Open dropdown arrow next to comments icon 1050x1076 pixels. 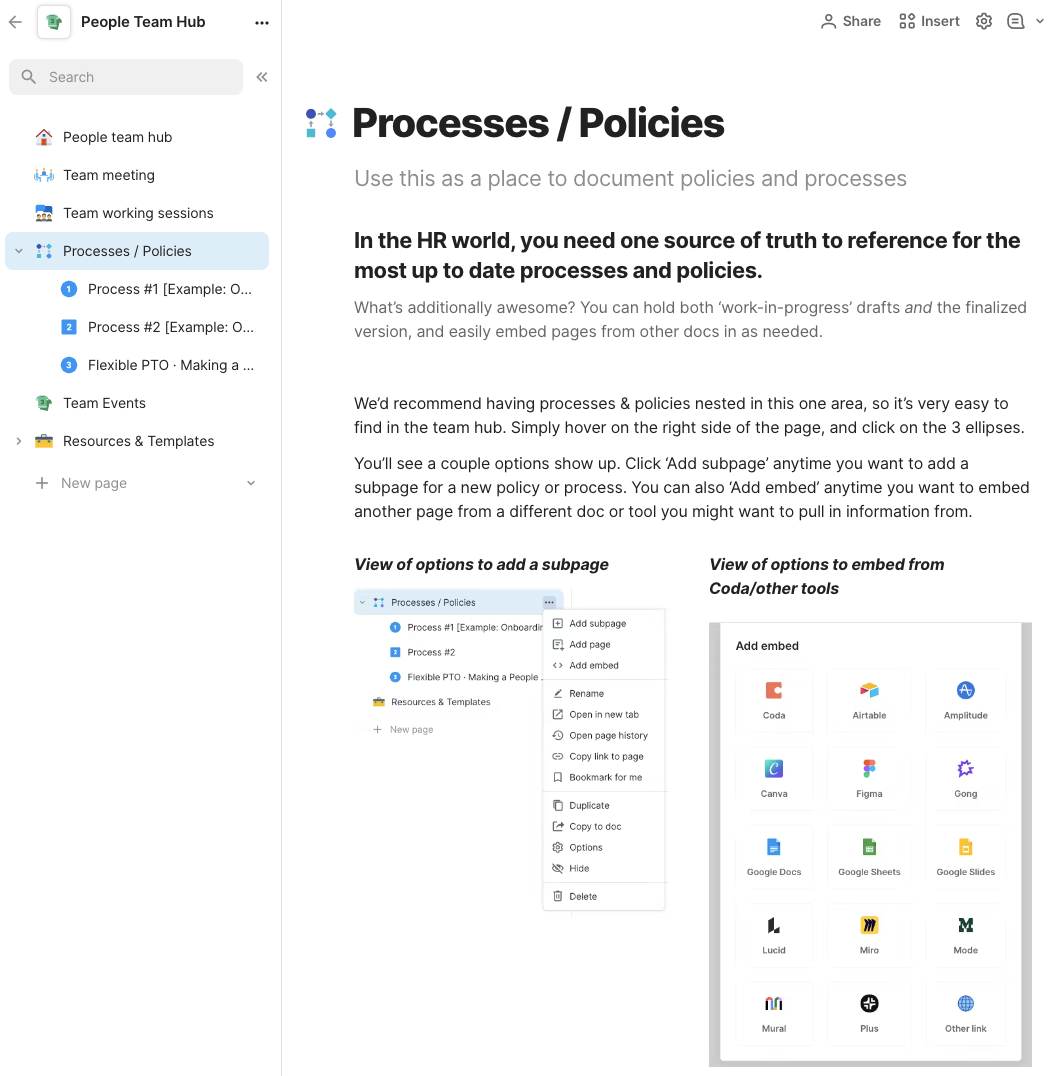pyautogui.click(x=1039, y=21)
